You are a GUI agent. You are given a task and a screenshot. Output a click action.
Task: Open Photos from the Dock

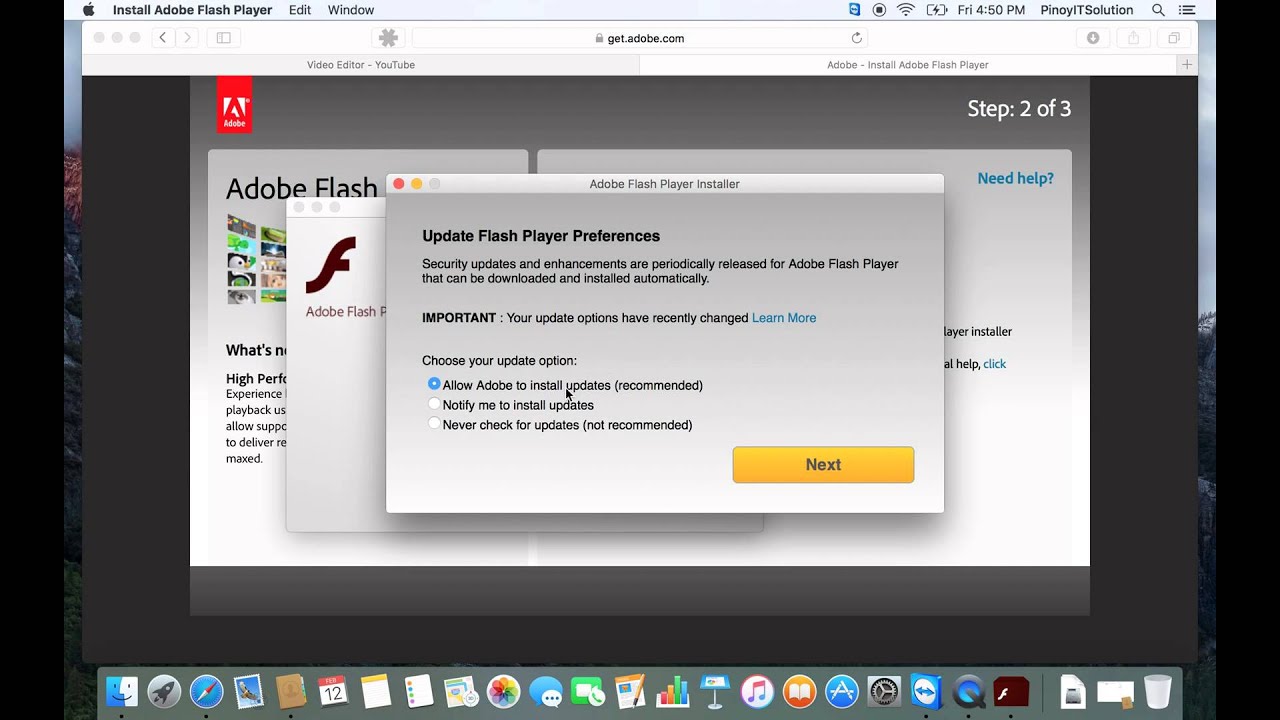pyautogui.click(x=503, y=691)
